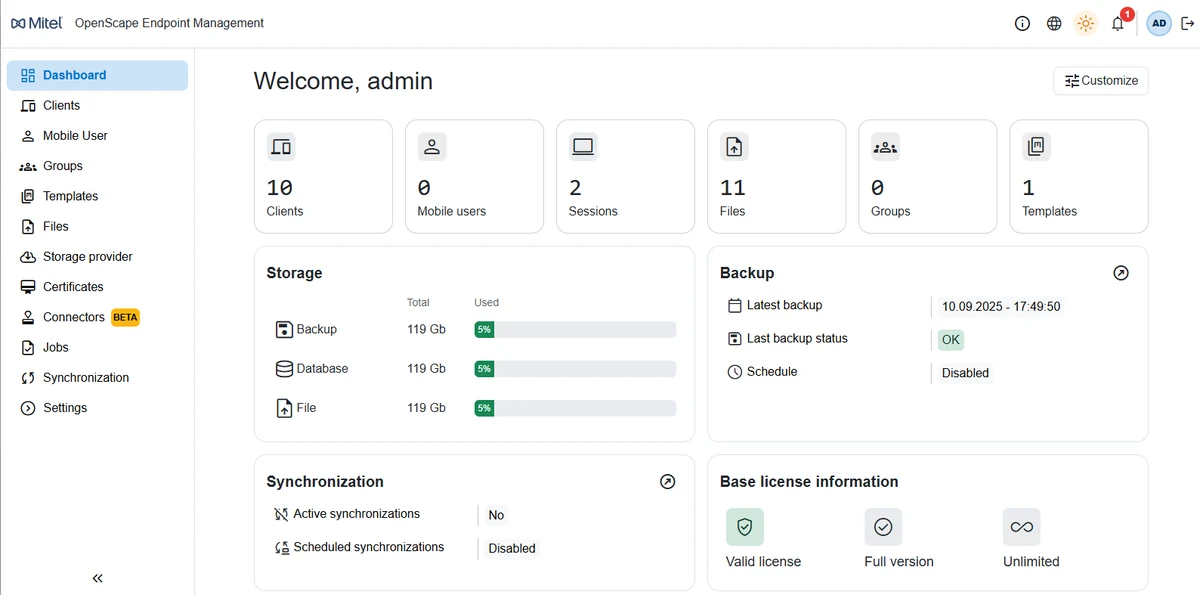Open Files in the sidebar

(x=97, y=226)
